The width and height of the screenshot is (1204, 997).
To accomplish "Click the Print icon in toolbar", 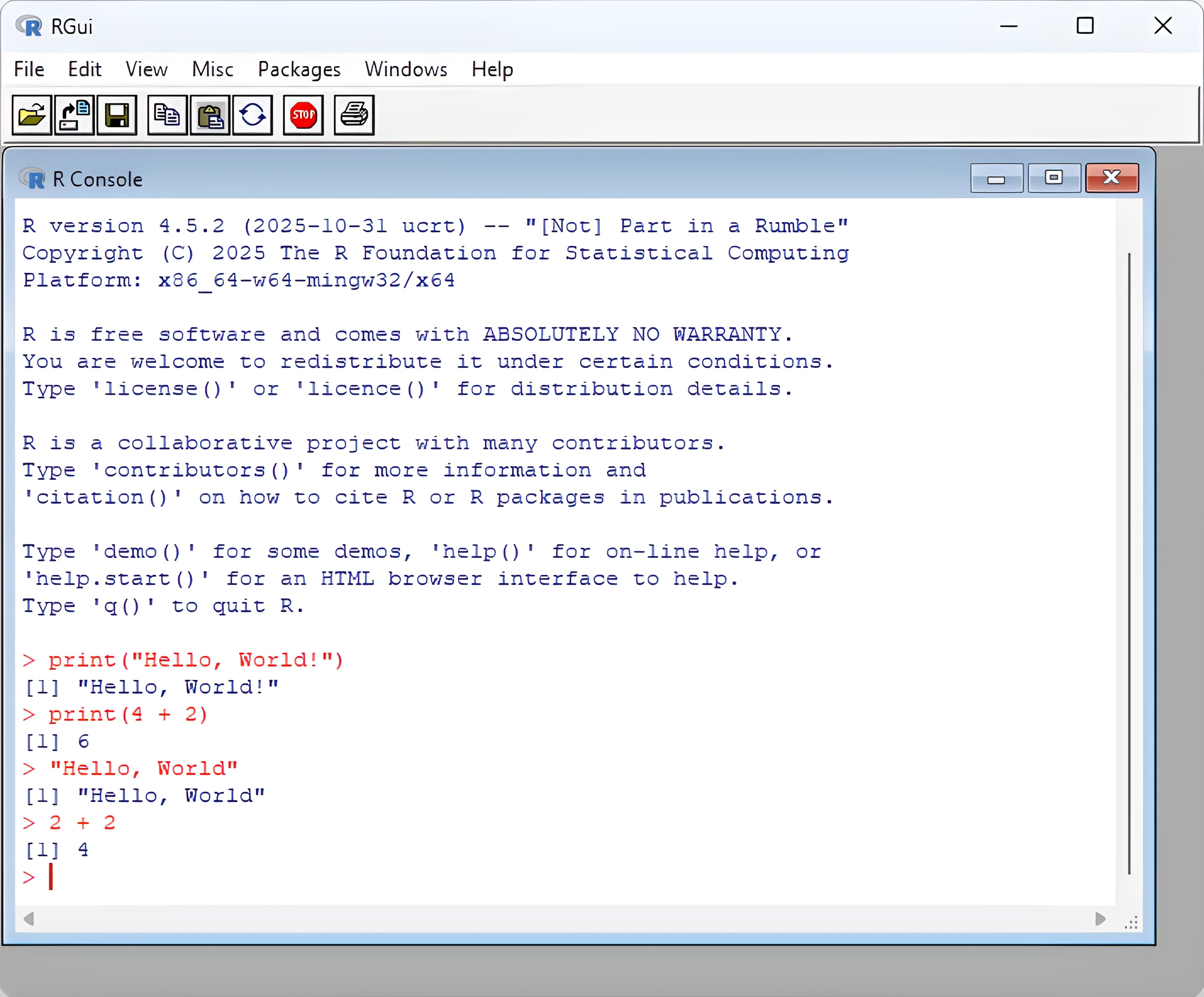I will tap(354, 115).
